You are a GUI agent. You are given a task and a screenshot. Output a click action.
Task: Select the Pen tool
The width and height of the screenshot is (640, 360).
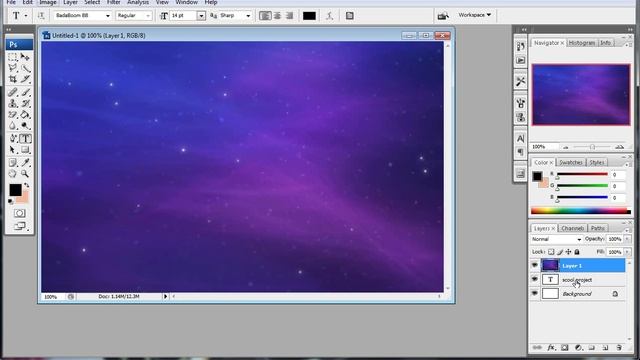[x=13, y=139]
